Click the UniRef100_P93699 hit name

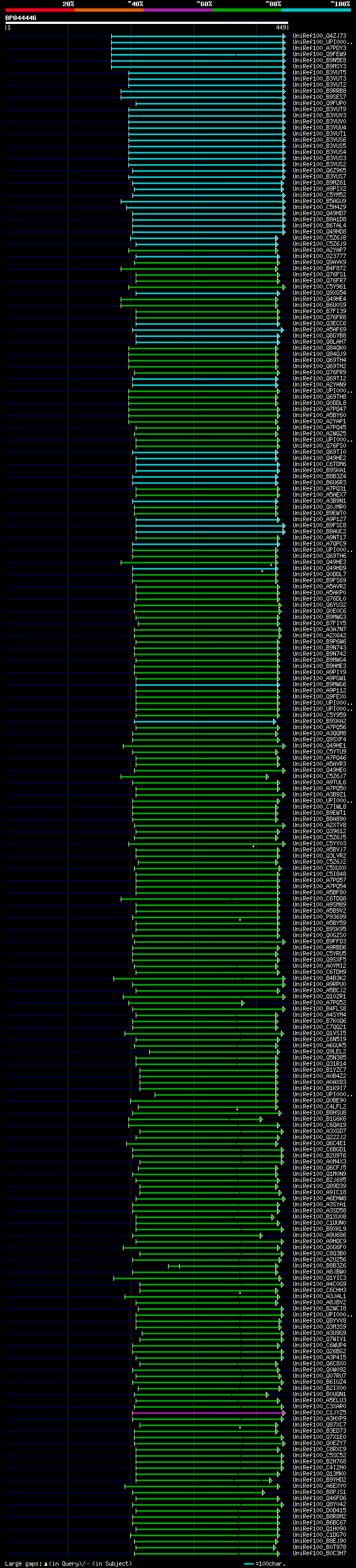pos(319,917)
